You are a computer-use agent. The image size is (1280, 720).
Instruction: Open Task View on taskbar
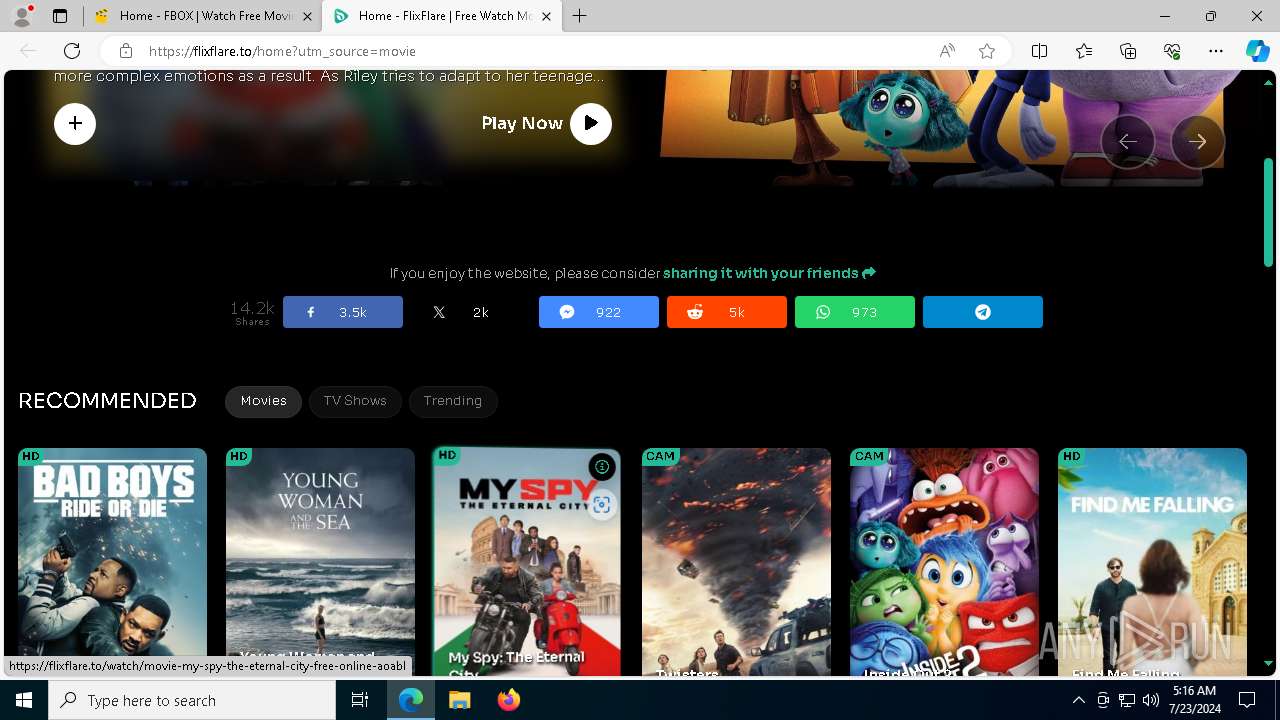(x=360, y=700)
